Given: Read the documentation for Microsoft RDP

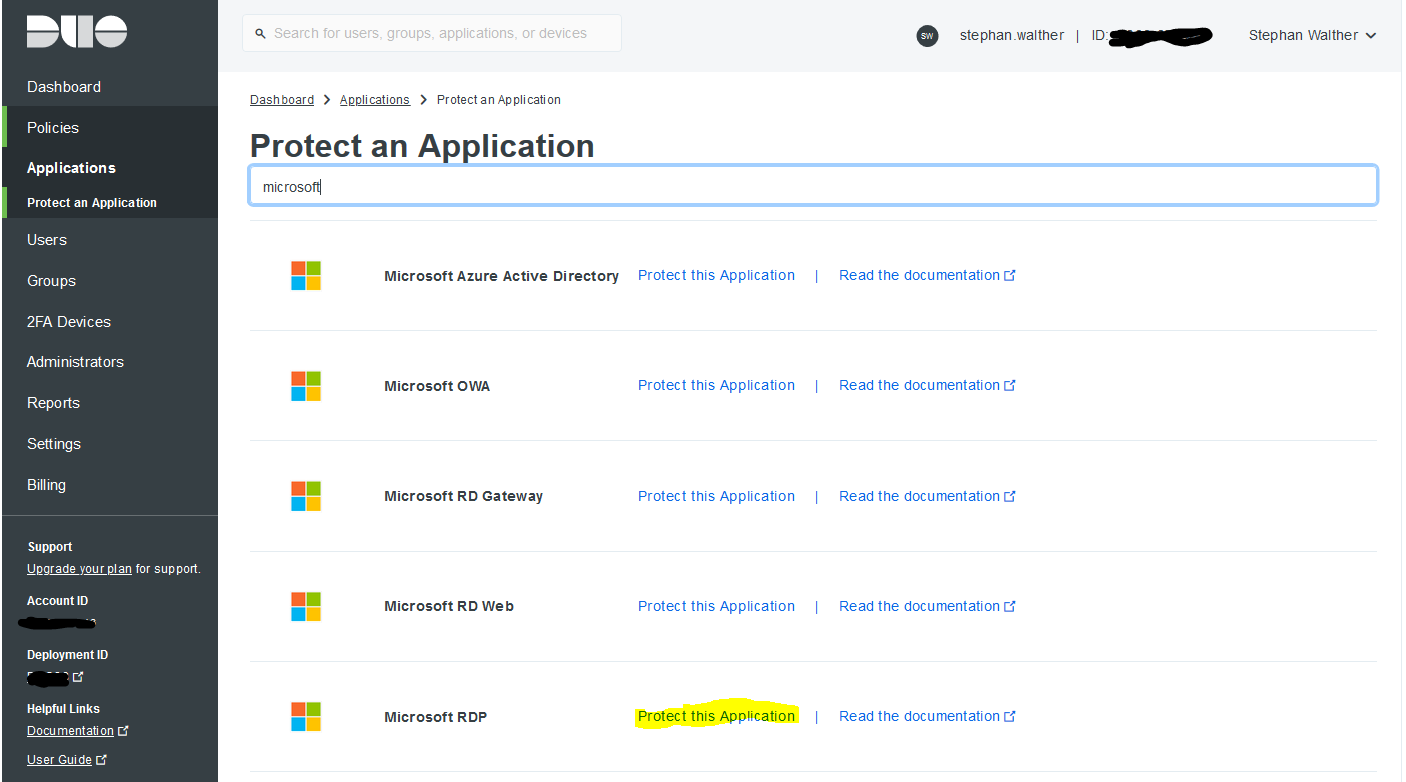Looking at the screenshot, I should (x=919, y=716).
